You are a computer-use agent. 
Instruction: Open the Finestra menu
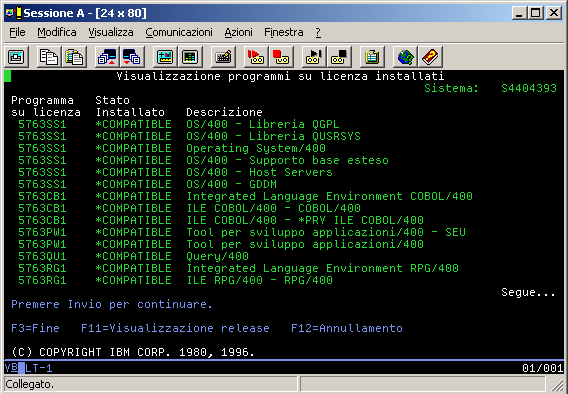284,32
